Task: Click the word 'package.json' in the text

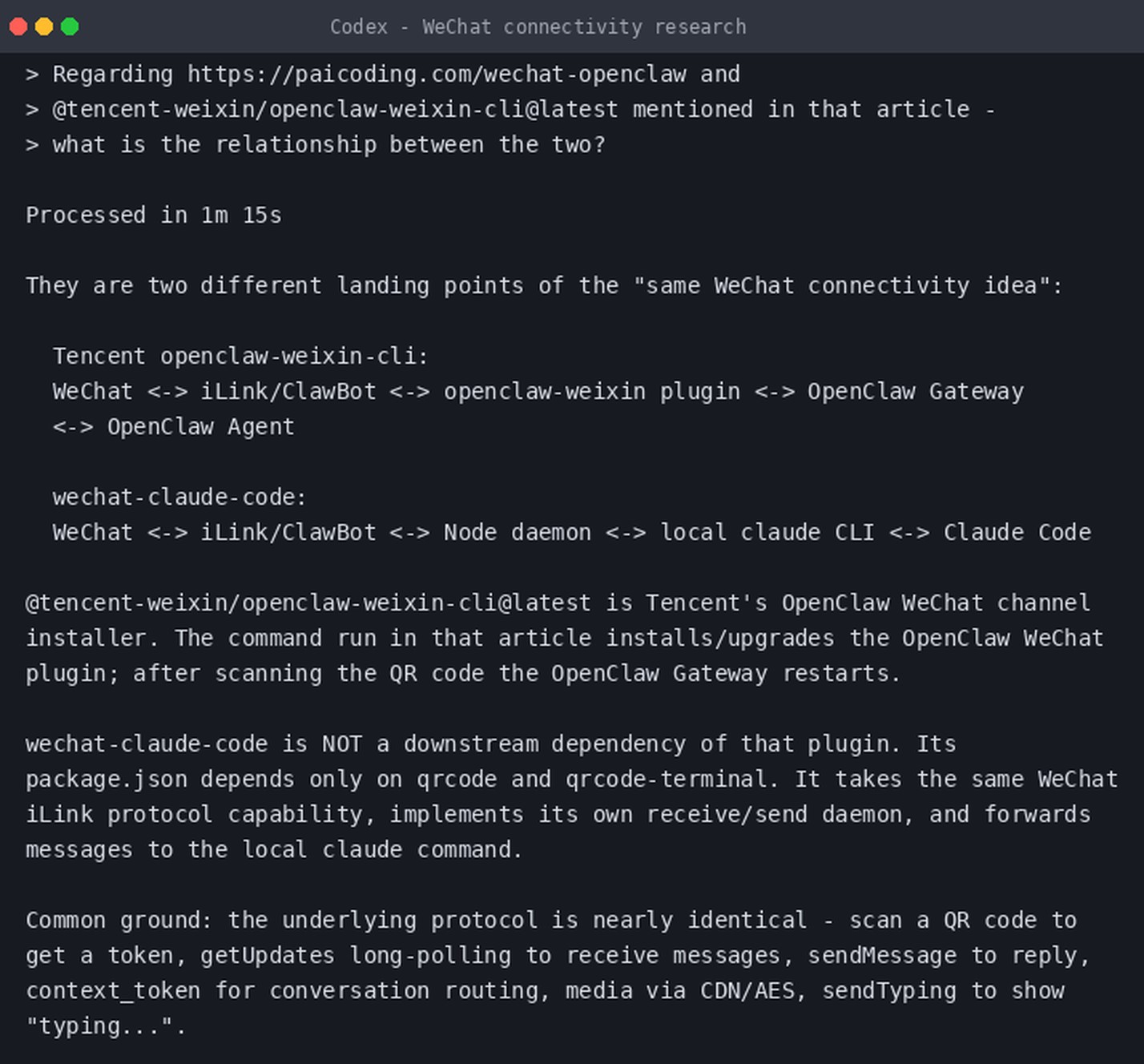Action: tap(107, 780)
